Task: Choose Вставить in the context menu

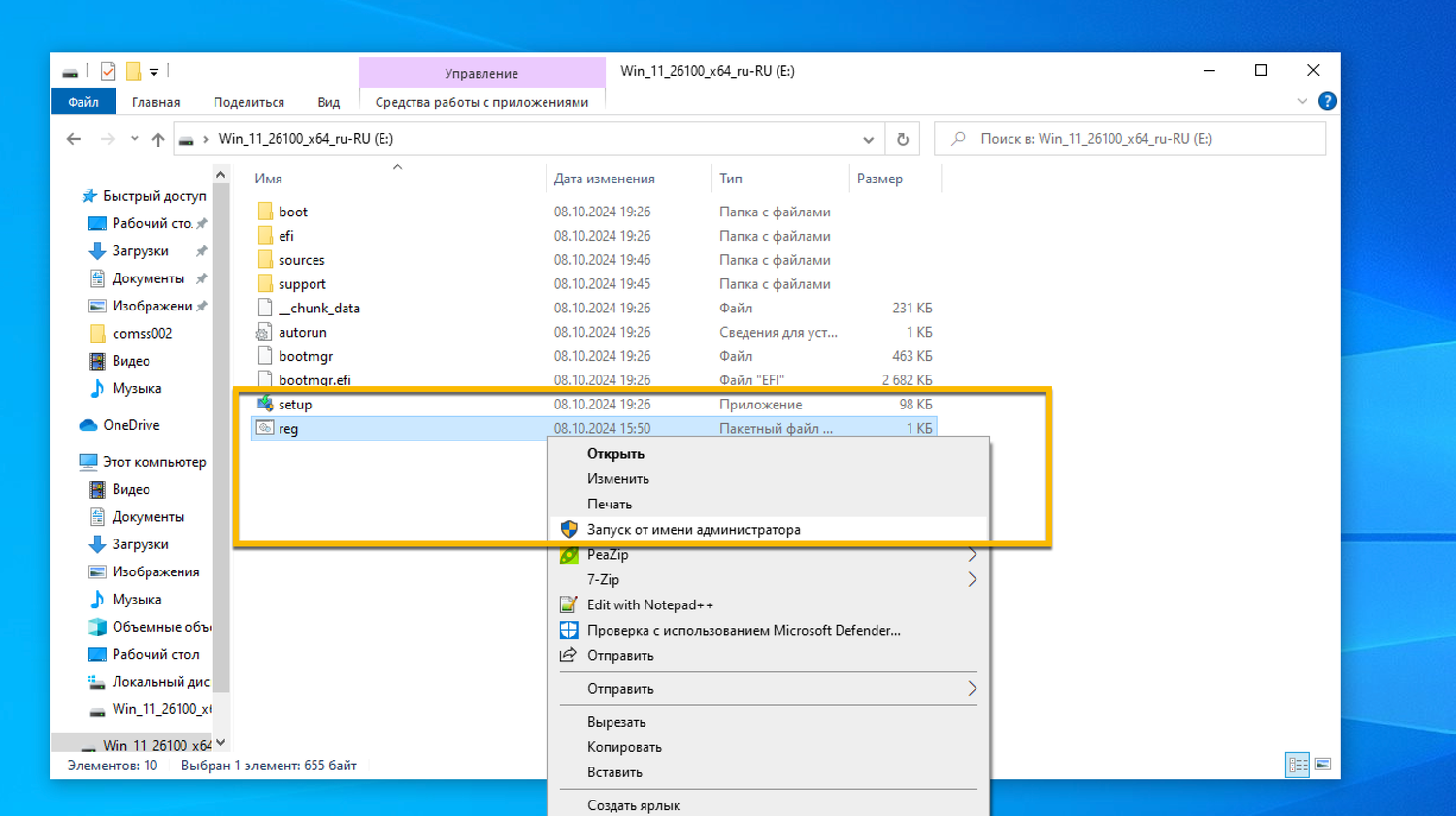Action: 614,771
